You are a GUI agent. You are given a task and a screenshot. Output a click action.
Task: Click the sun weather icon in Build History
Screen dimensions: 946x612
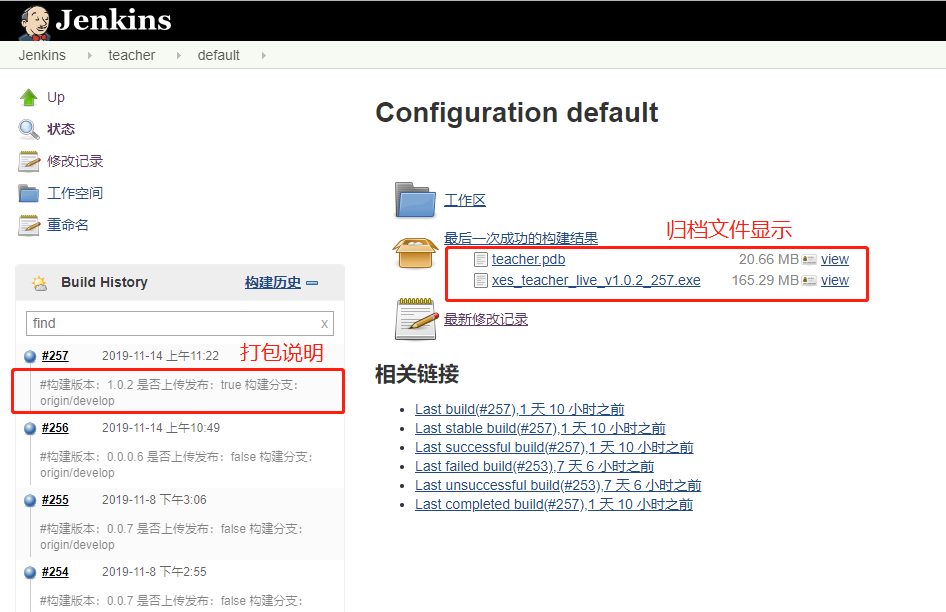(40, 282)
